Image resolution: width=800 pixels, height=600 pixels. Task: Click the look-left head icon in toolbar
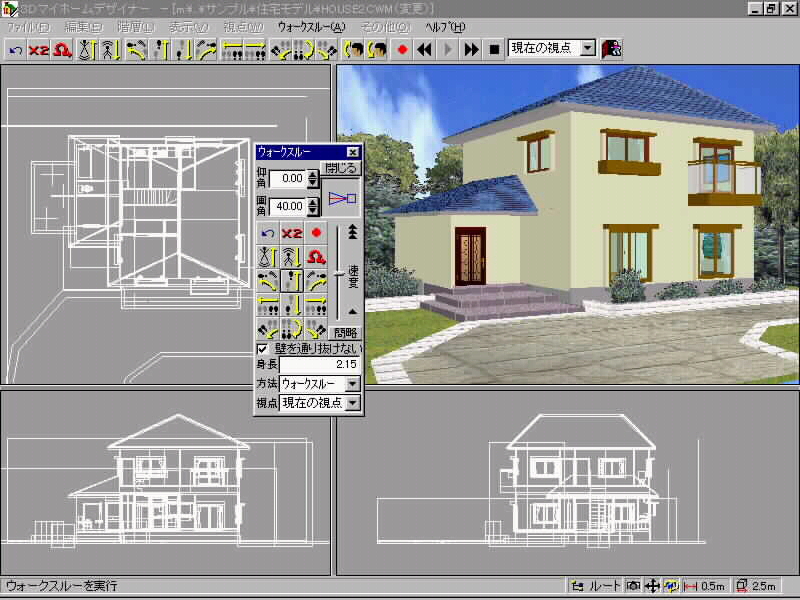pyautogui.click(x=354, y=50)
